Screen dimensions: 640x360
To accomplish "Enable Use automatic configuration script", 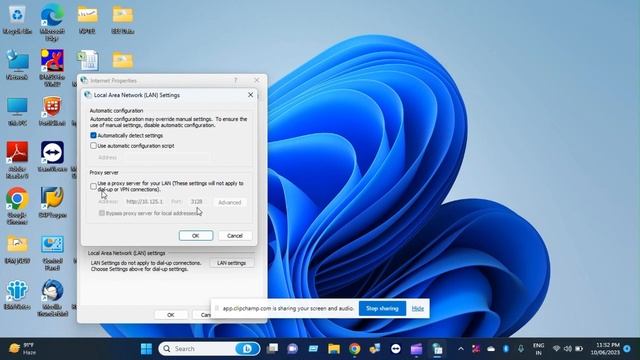I will point(93,145).
